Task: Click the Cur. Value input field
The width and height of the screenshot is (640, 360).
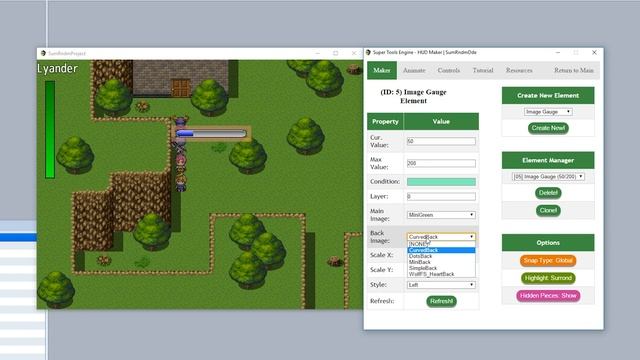Action: [x=441, y=141]
